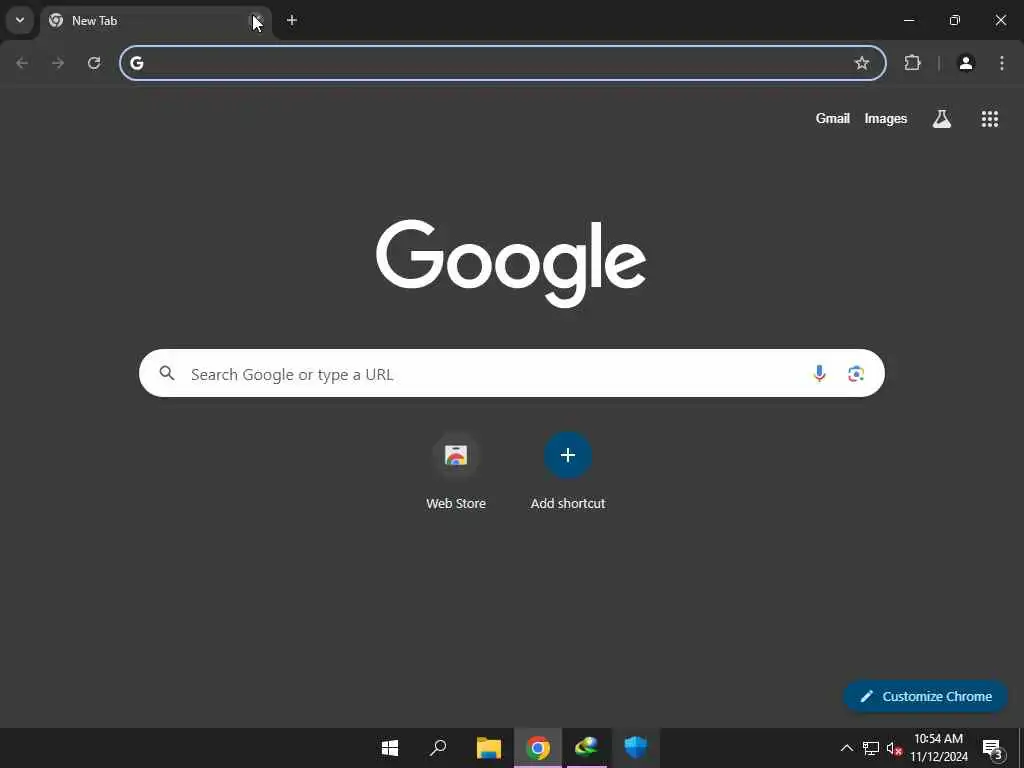Open Chrome's three-dot menu
This screenshot has height=768, width=1024.
(x=1002, y=63)
